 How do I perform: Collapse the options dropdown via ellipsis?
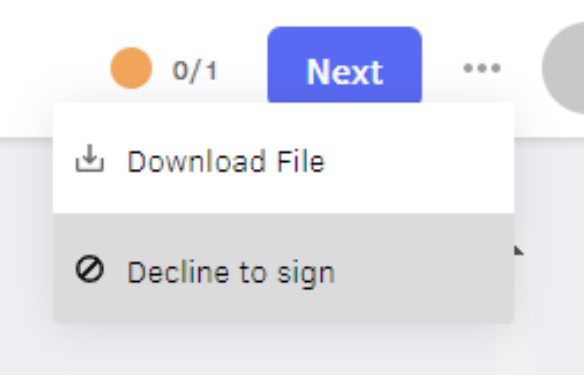click(482, 68)
